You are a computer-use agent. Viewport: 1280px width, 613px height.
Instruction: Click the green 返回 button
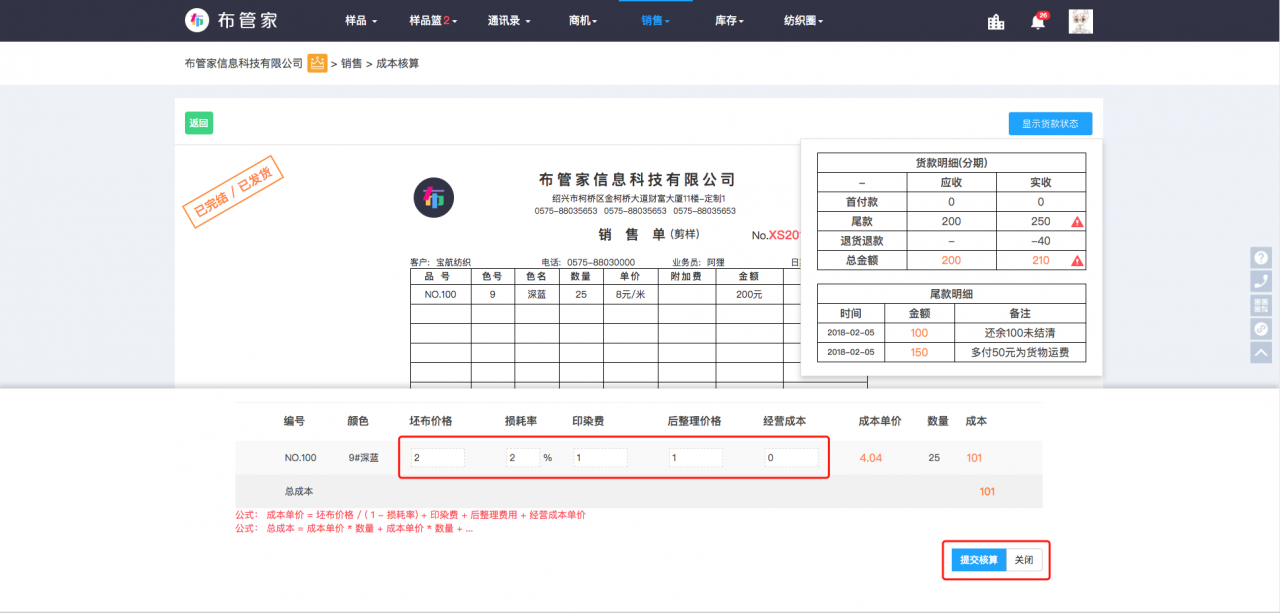[x=199, y=123]
